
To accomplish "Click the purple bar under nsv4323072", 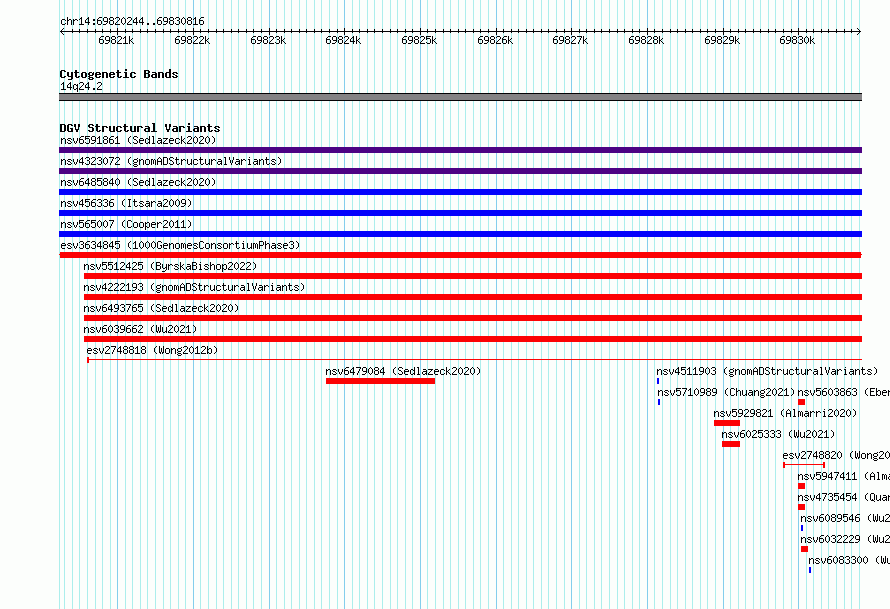I will click(x=460, y=171).
